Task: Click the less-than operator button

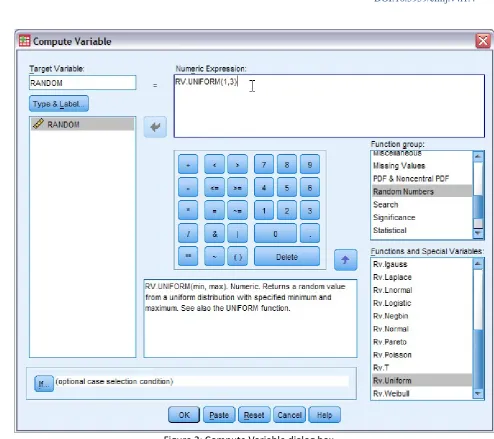Action: 214,164
